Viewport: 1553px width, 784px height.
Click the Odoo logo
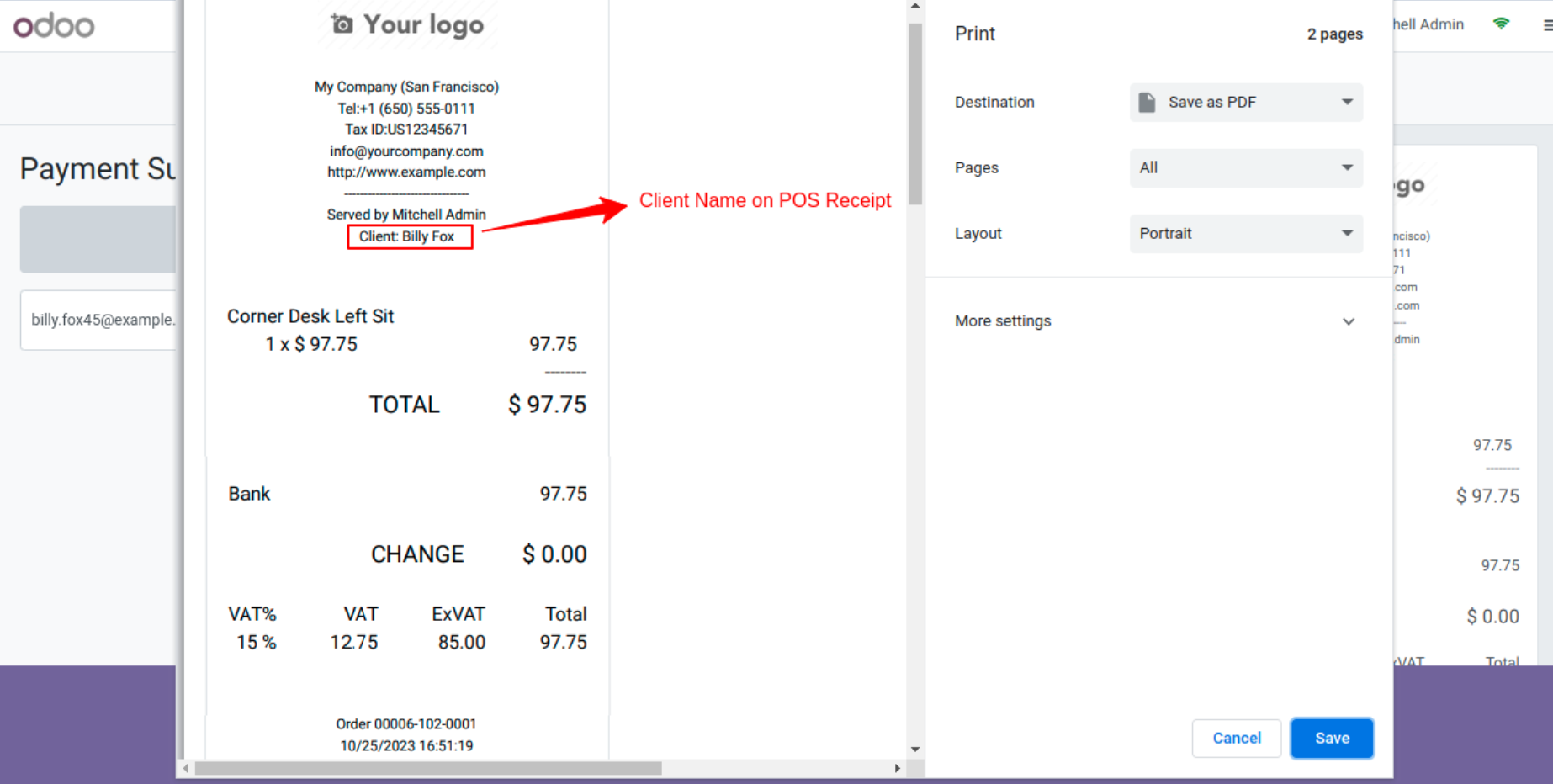pyautogui.click(x=54, y=25)
